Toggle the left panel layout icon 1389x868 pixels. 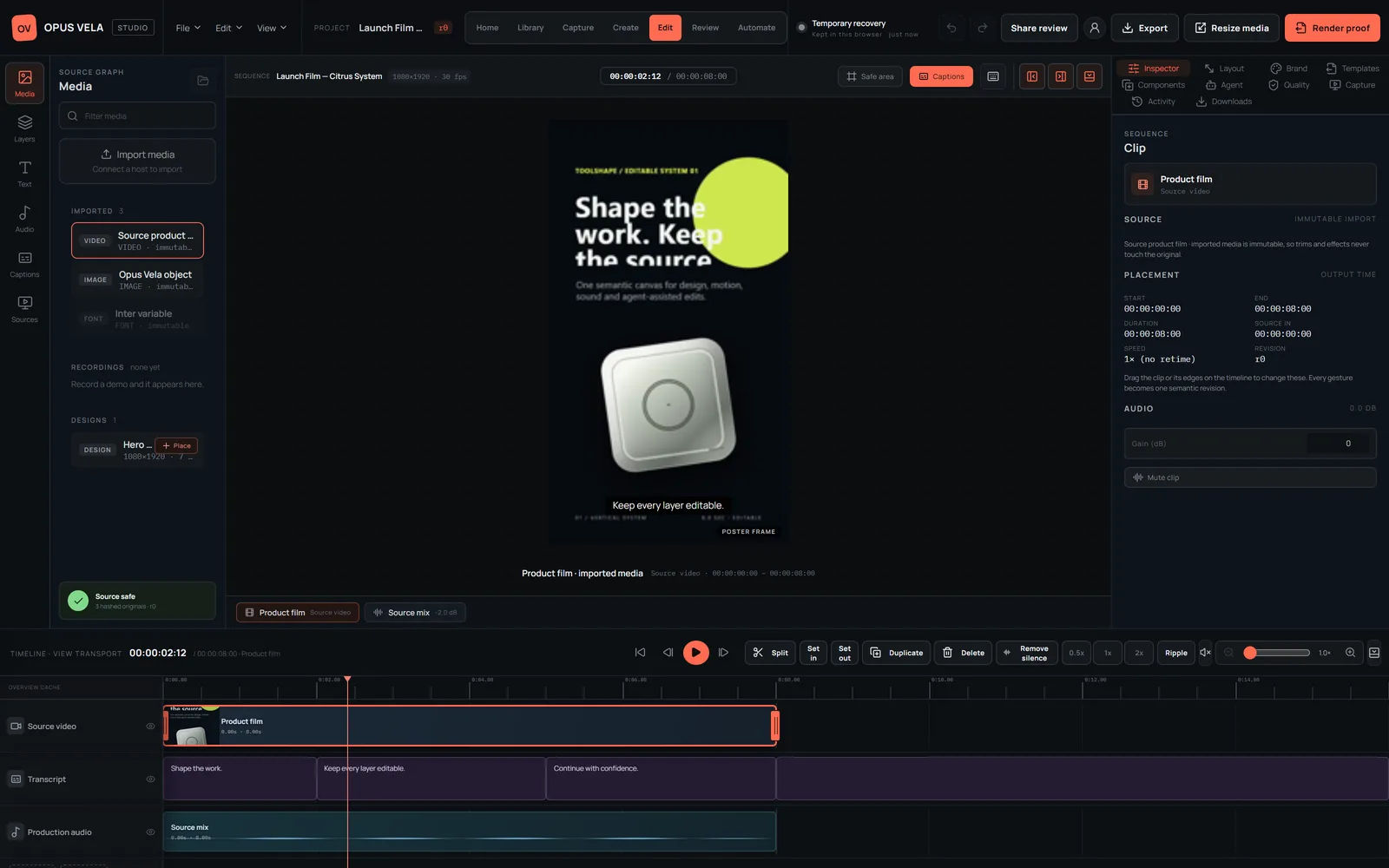1032,76
